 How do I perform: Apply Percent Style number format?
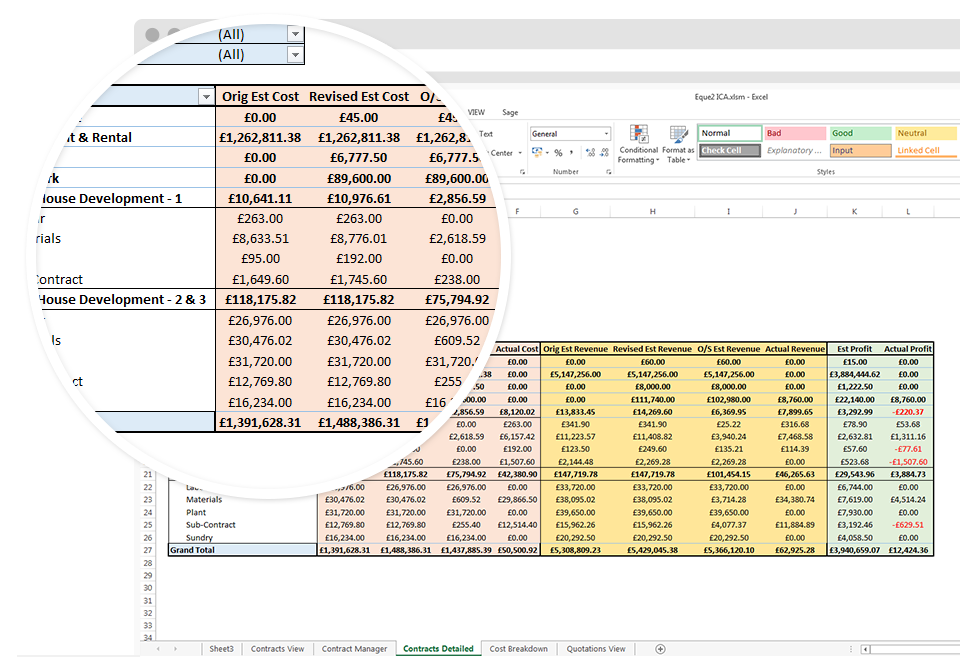[558, 153]
